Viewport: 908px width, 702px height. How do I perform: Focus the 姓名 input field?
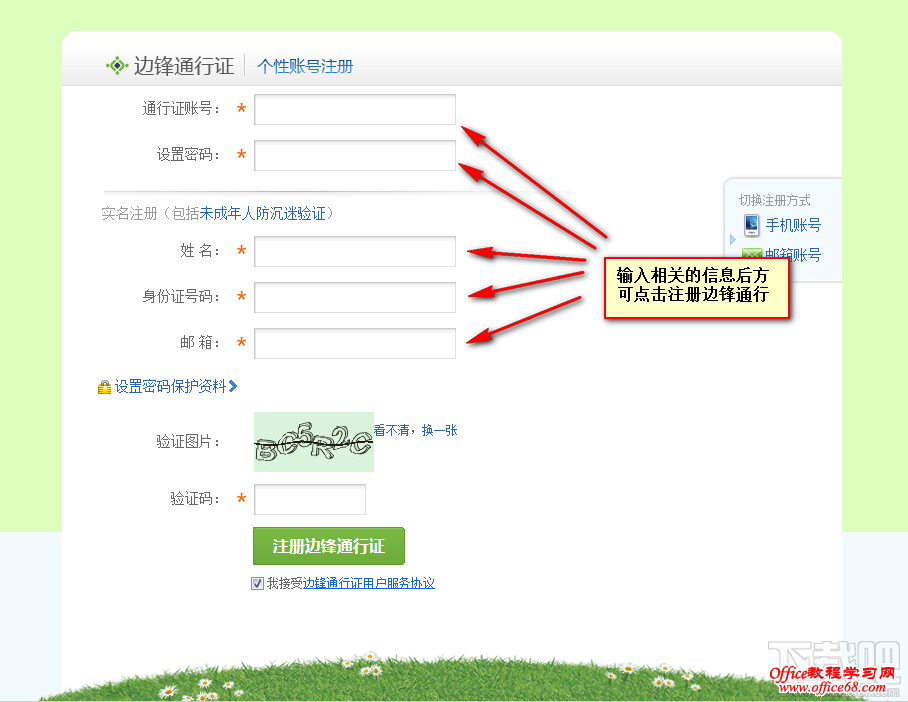point(355,251)
